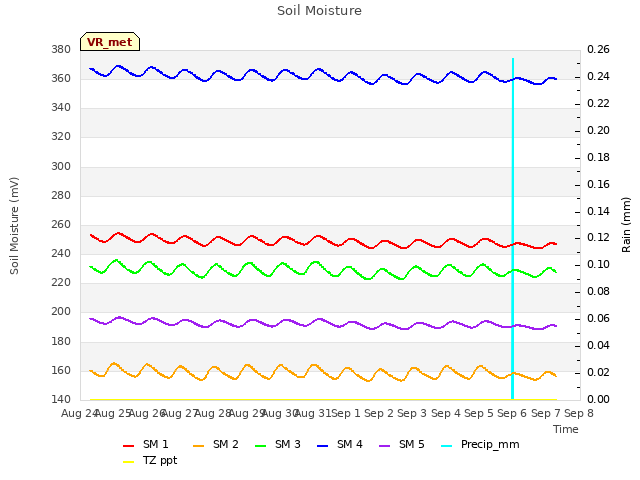The image size is (640, 480).
Task: Click the Aug 24 date tick label
Action: tap(79, 413)
